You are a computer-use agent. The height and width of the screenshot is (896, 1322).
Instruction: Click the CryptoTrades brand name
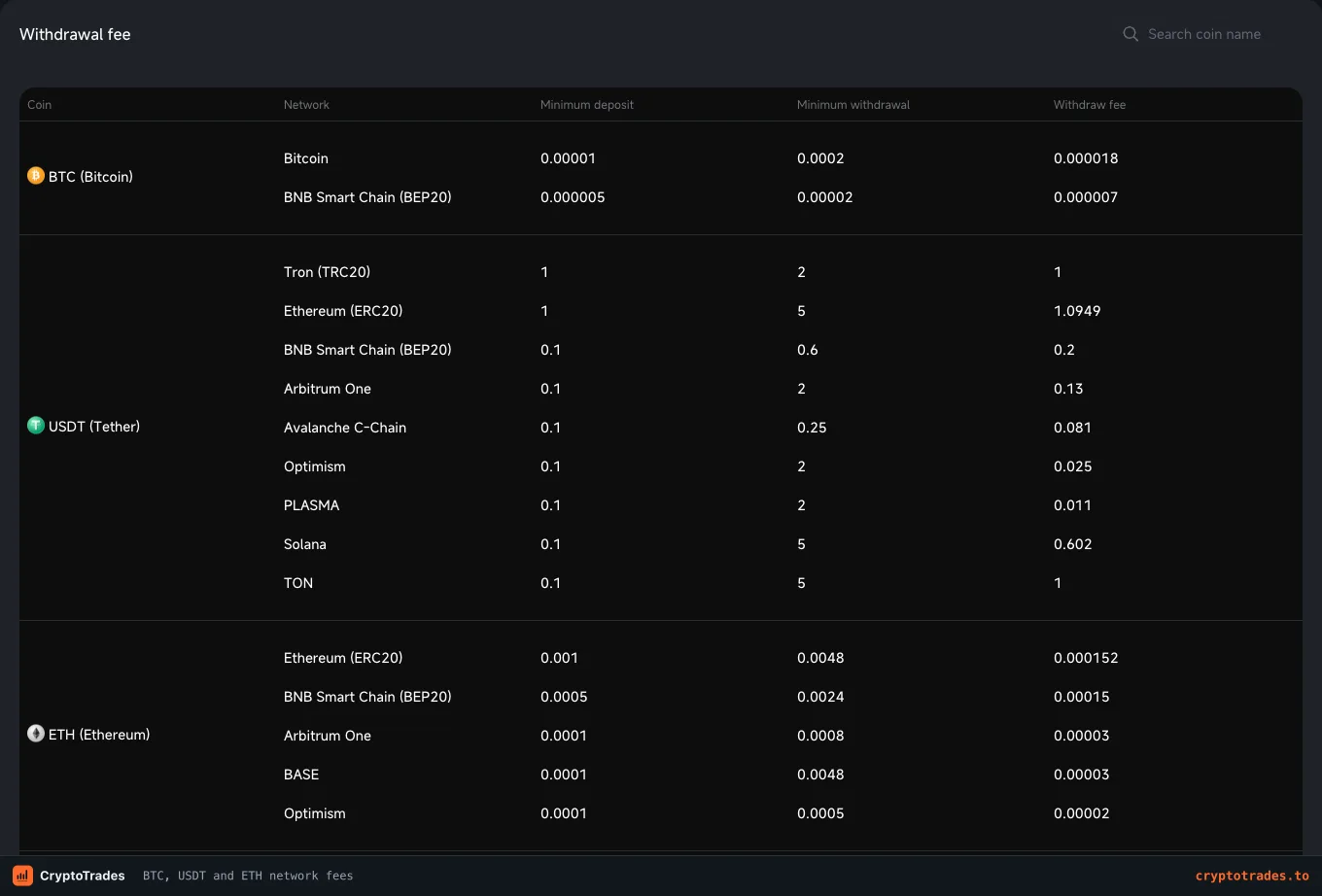tap(83, 876)
